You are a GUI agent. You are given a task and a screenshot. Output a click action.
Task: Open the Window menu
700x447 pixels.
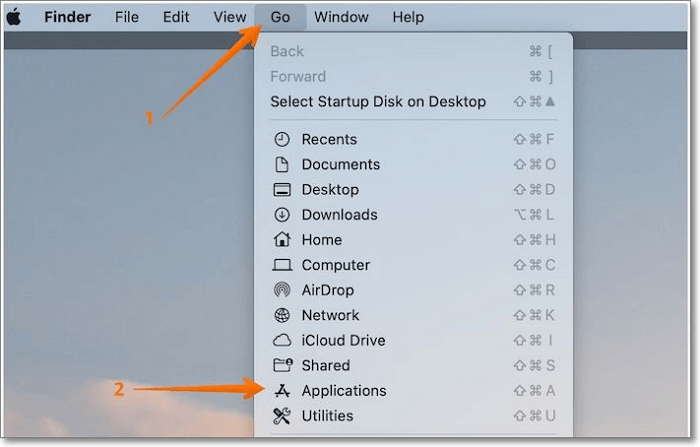(341, 17)
